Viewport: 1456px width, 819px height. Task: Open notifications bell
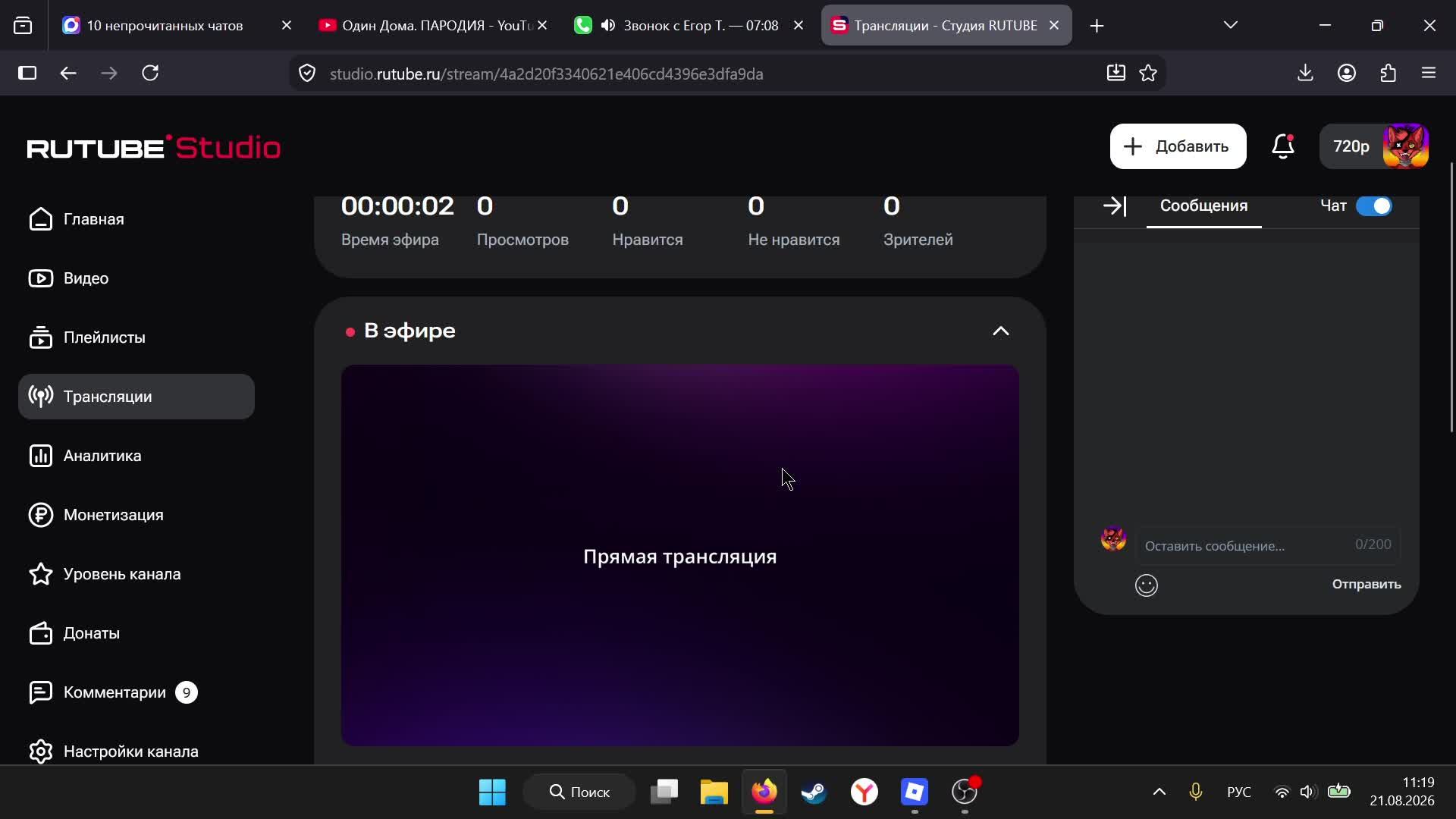click(x=1282, y=146)
